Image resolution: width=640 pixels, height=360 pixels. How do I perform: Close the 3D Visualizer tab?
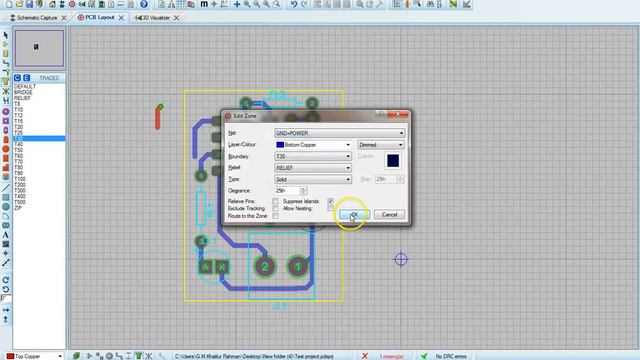[176, 18]
